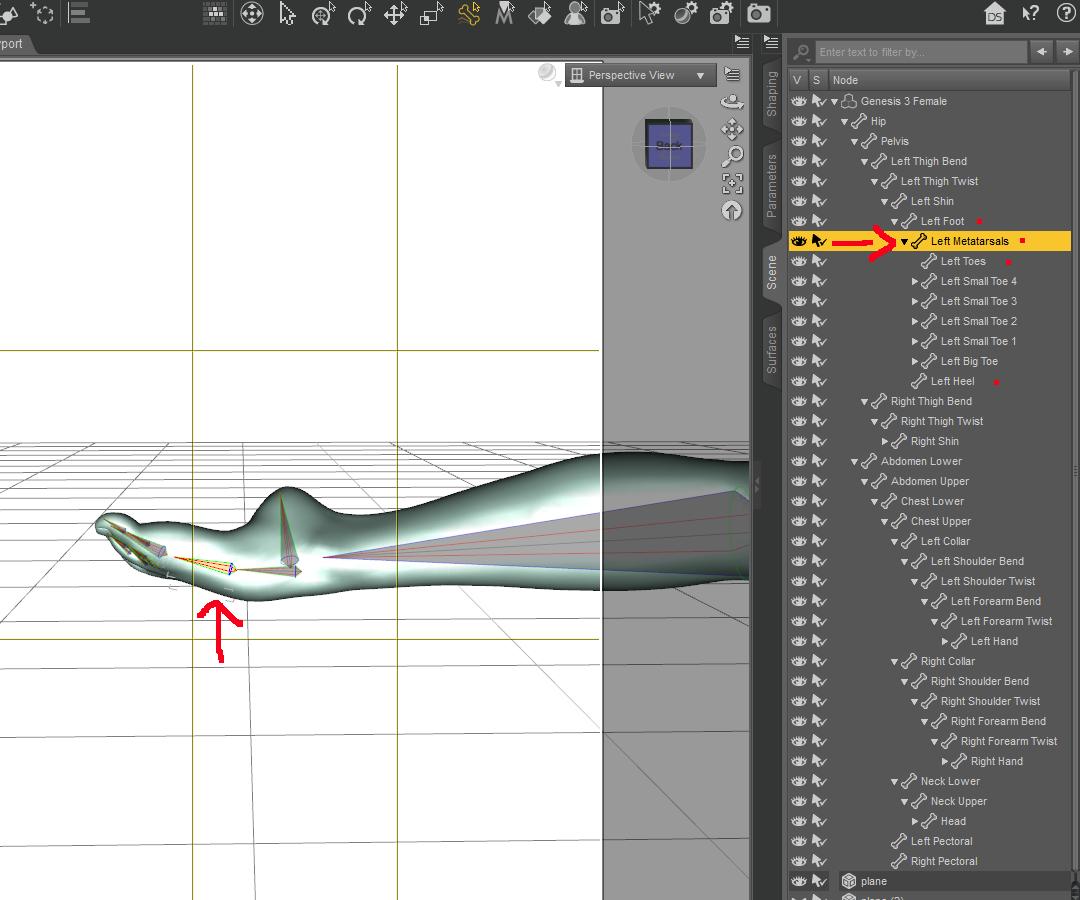
Task: Select the Joint Editor bone tool
Action: [x=469, y=14]
